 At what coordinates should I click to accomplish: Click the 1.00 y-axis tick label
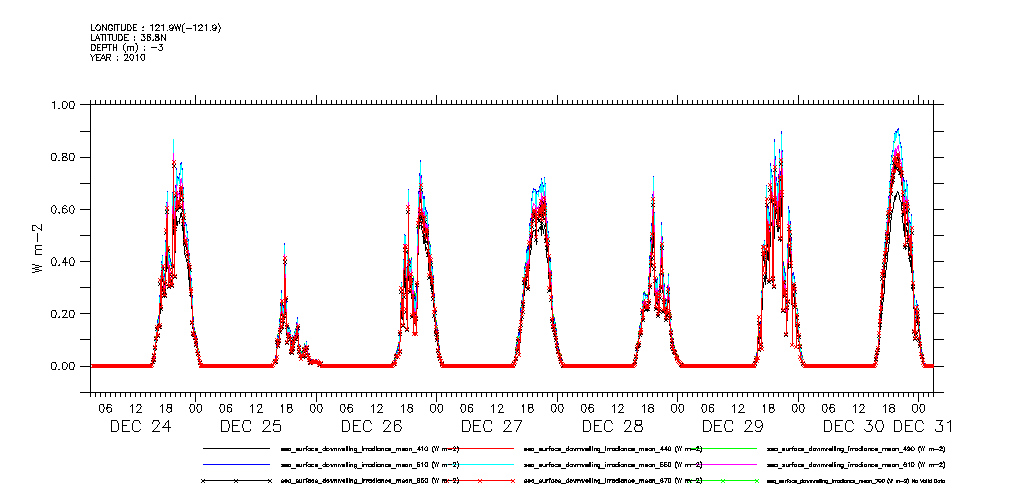63,105
